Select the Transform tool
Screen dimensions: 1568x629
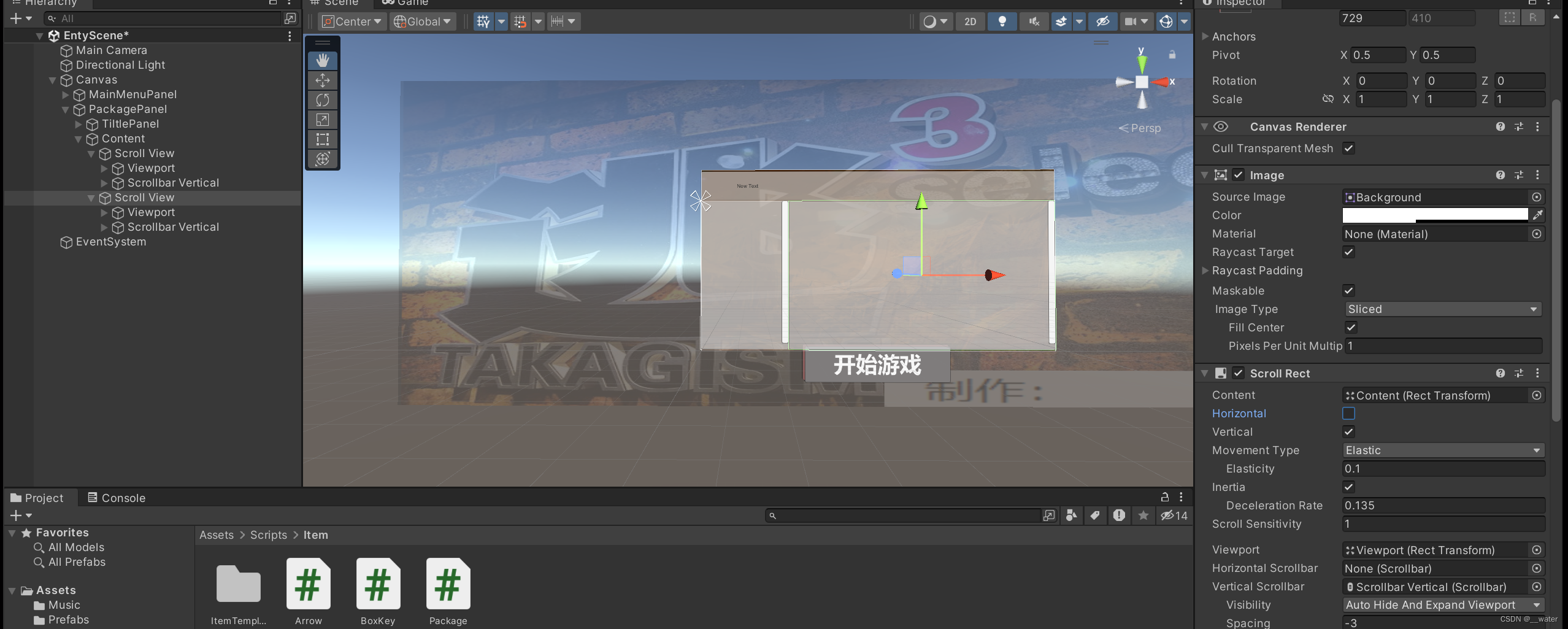pyautogui.click(x=323, y=159)
